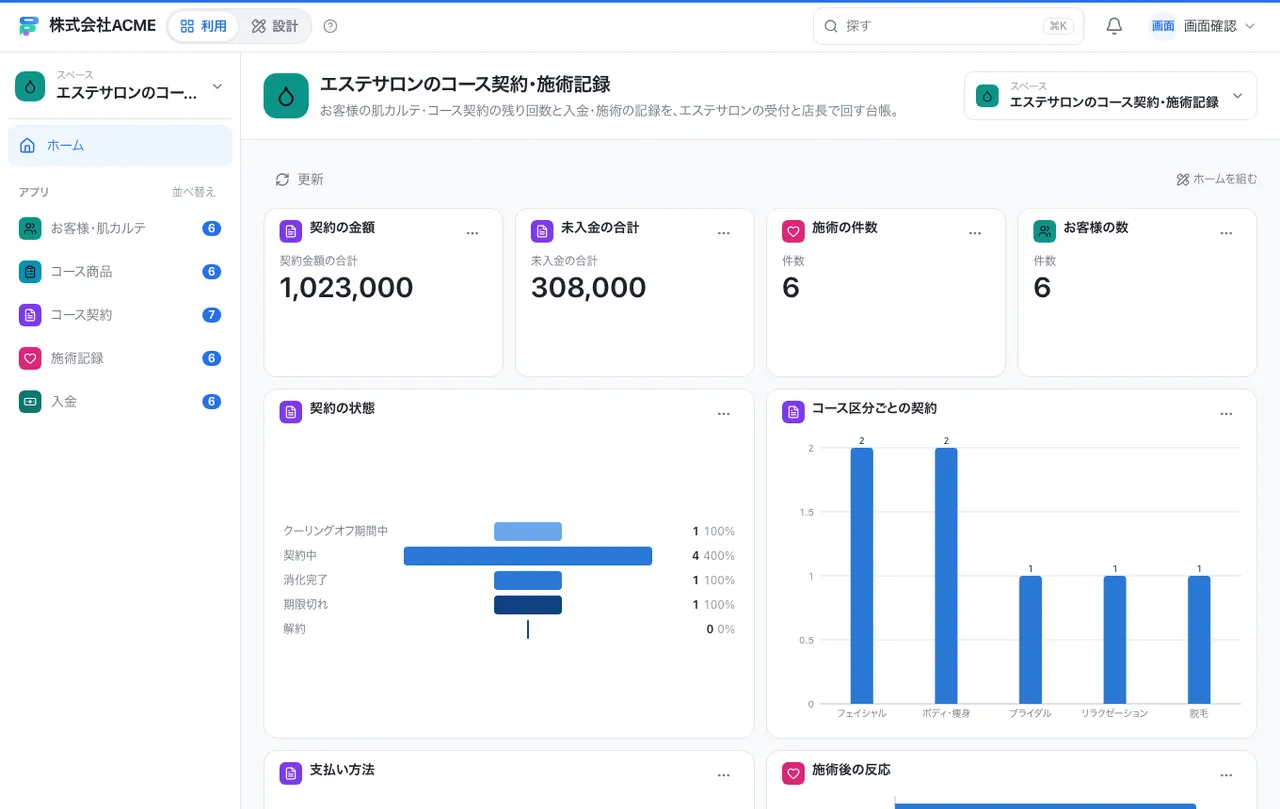The height and width of the screenshot is (809, 1280).
Task: Switch to the 利用 mode toggle
Action: (204, 26)
